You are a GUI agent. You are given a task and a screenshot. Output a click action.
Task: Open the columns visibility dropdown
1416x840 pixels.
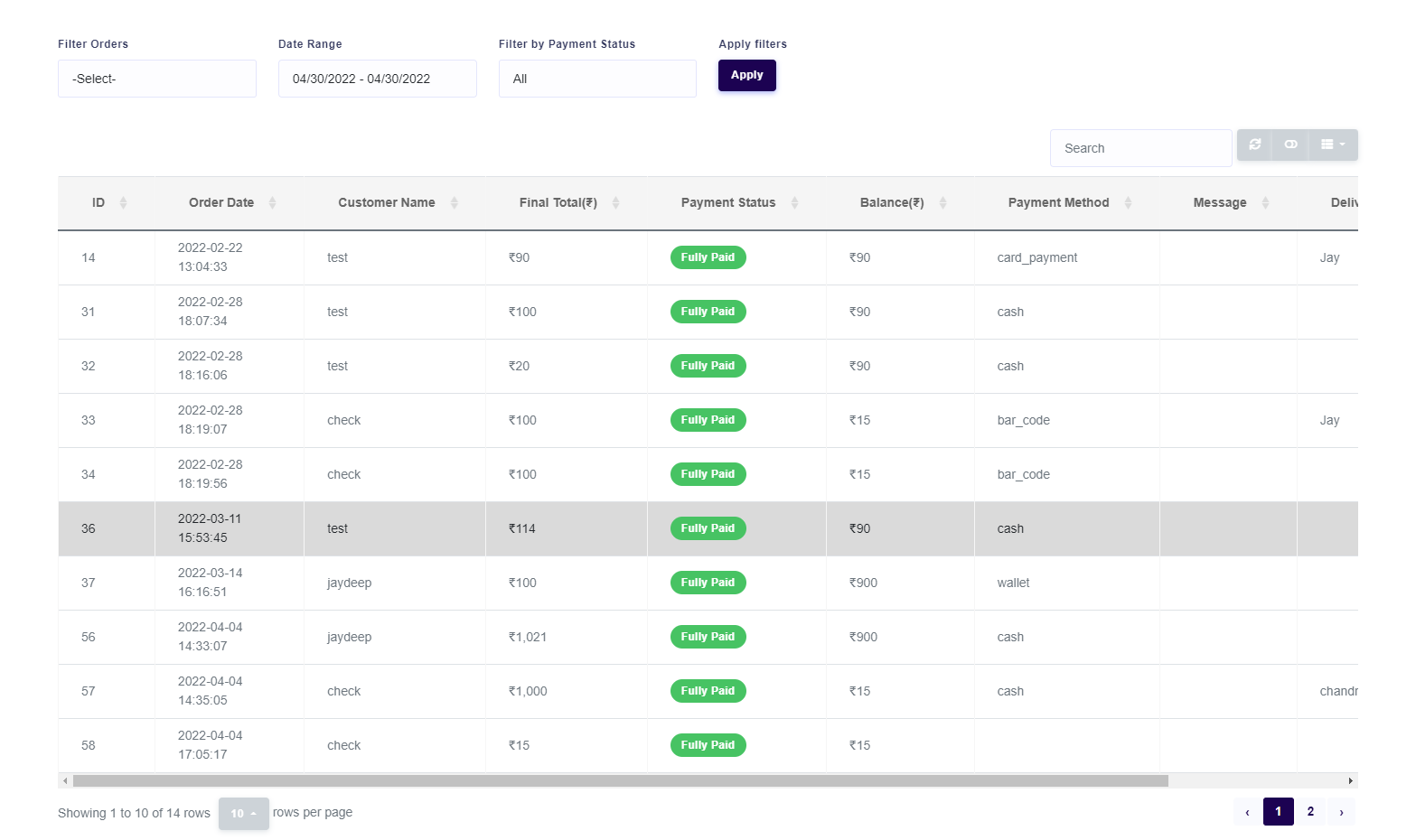[1333, 145]
